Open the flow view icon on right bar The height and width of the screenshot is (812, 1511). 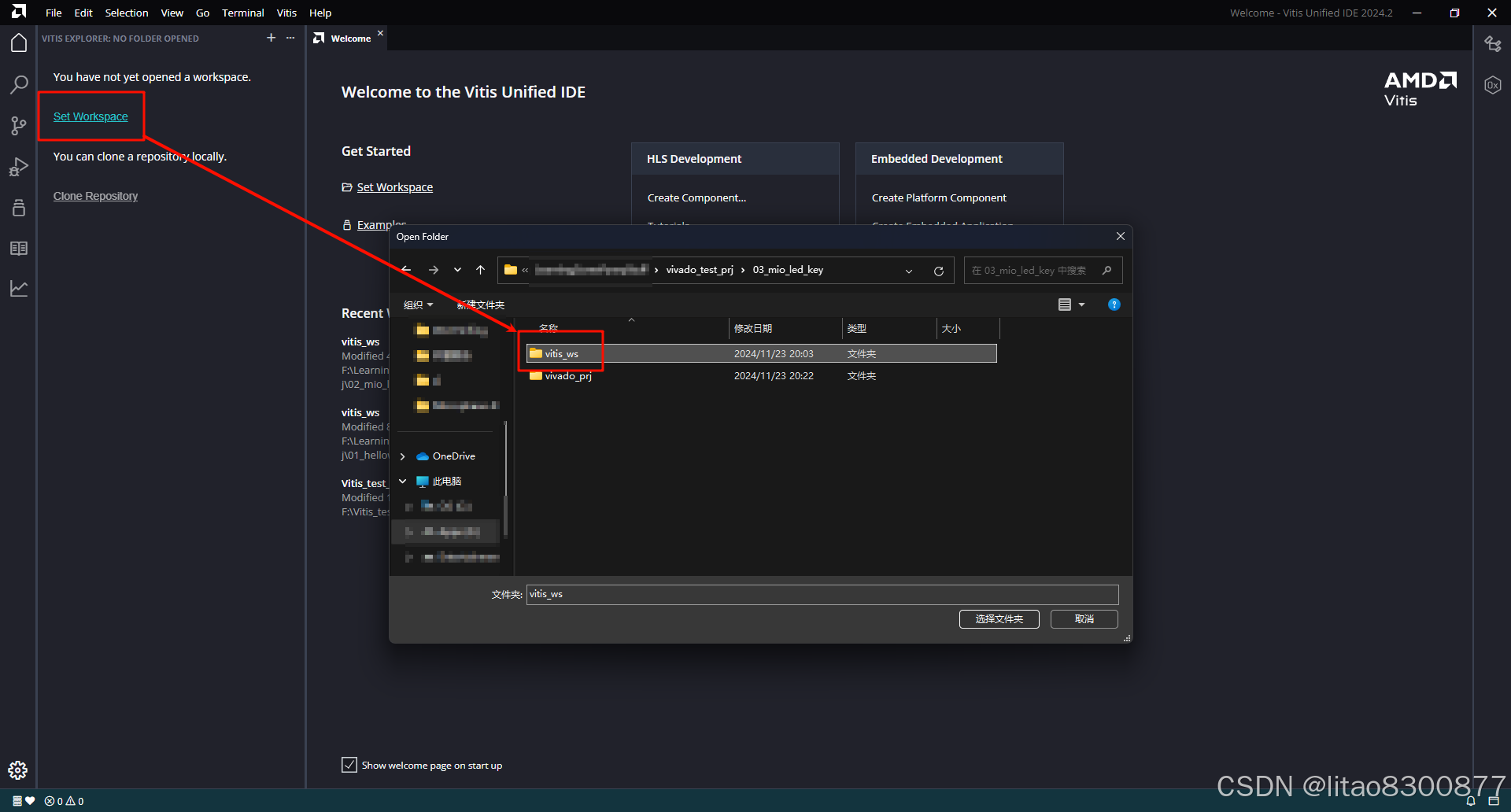point(1493,44)
